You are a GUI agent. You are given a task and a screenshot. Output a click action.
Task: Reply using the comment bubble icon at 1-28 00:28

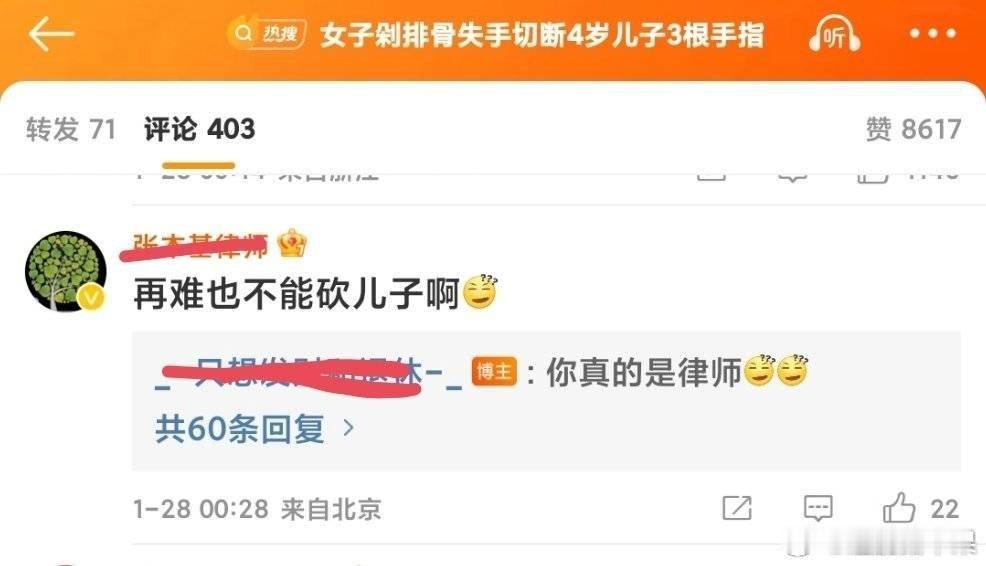818,508
